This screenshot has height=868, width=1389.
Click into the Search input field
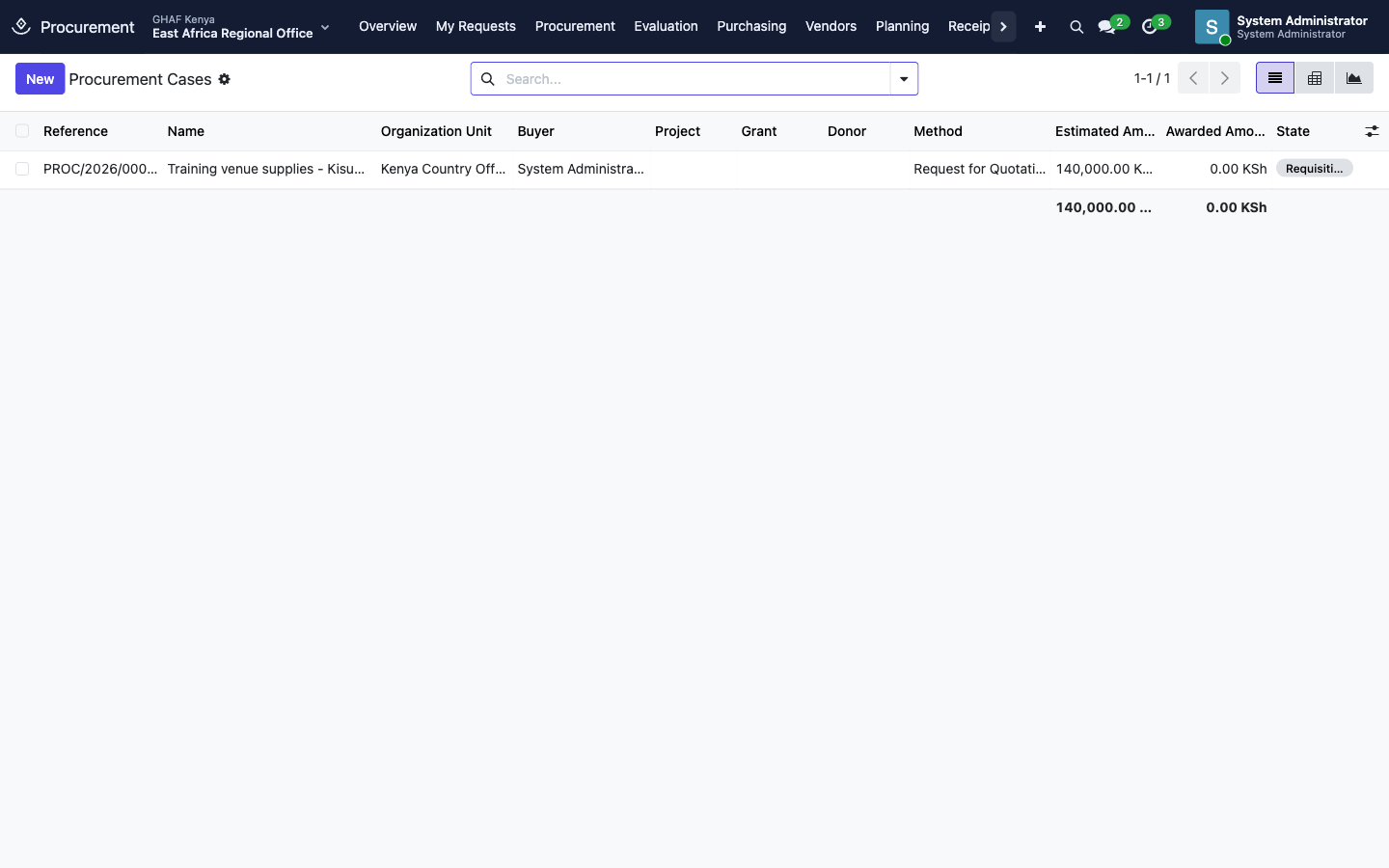pos(694,79)
